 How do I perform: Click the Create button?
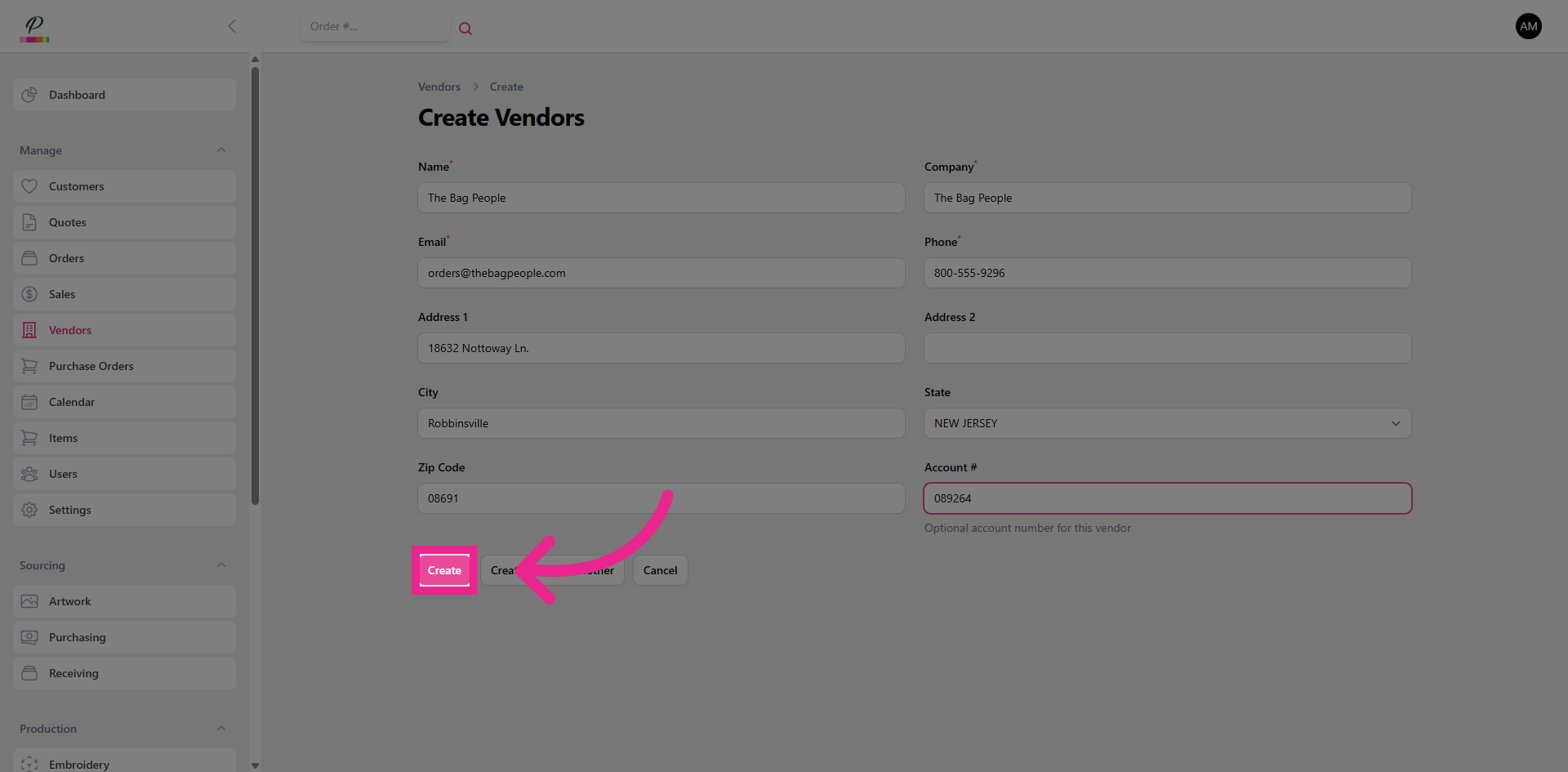[444, 570]
